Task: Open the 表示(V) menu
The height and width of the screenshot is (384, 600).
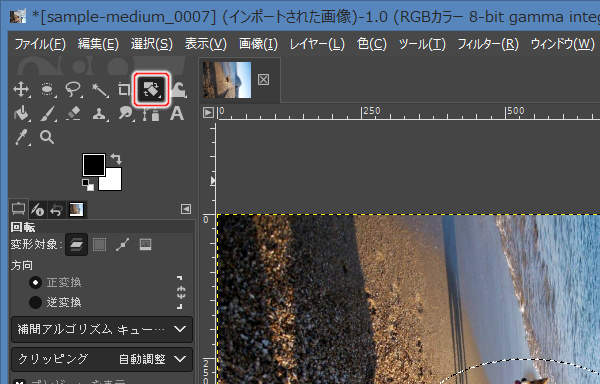Action: (x=206, y=45)
